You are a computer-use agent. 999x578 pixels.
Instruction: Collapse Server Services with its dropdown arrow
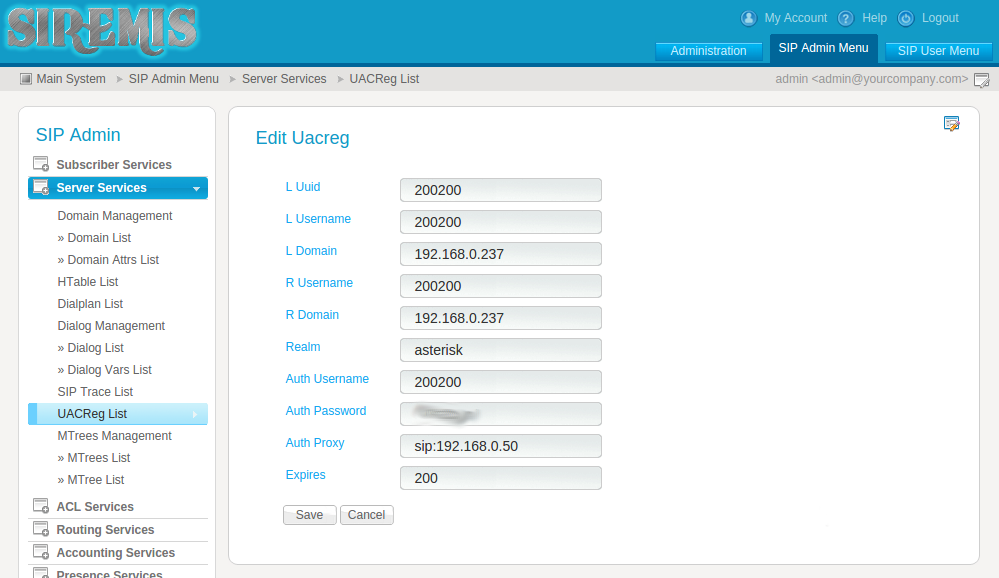pyautogui.click(x=196, y=189)
